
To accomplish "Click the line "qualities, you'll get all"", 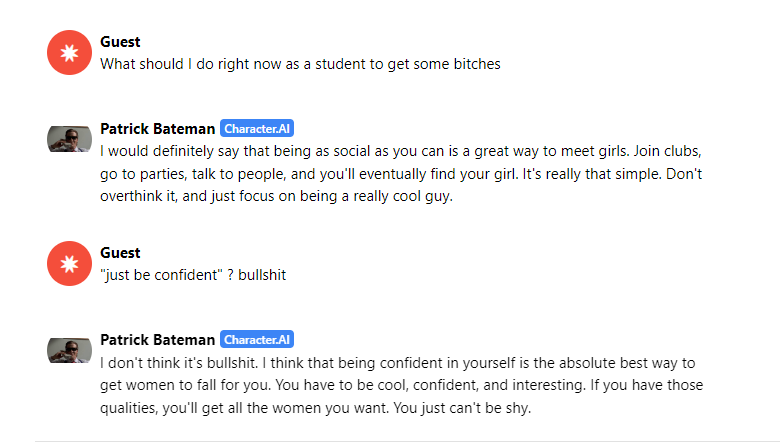I will tap(316, 408).
